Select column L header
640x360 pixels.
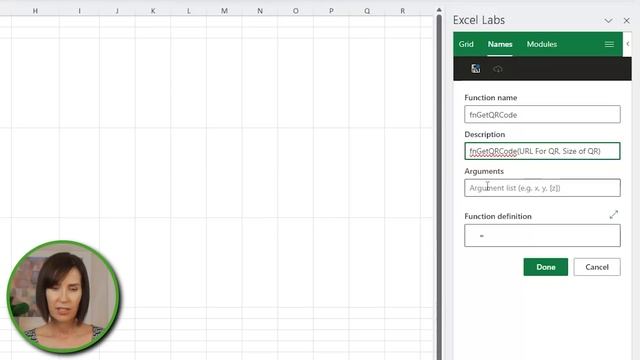tap(189, 11)
